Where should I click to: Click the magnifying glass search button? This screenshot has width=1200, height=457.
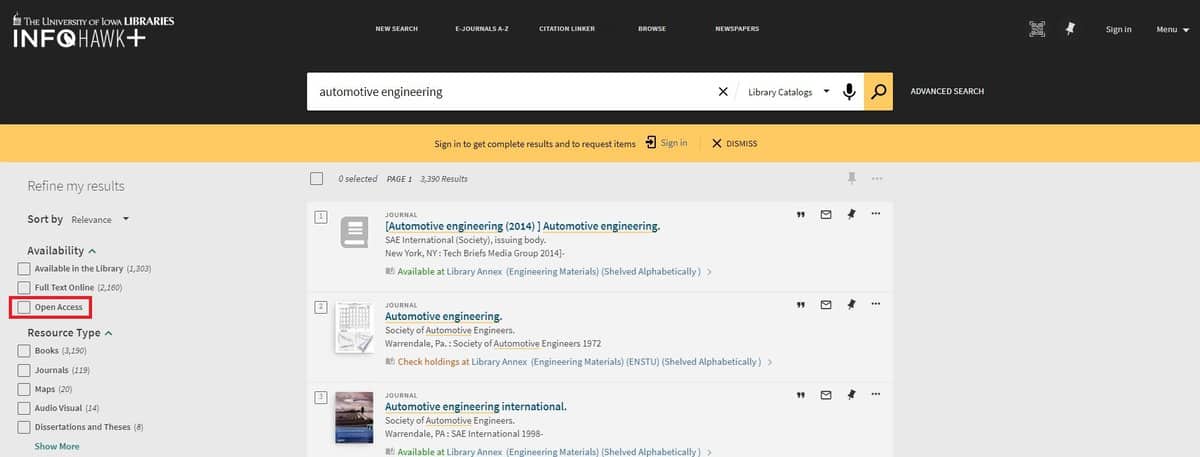tap(878, 92)
